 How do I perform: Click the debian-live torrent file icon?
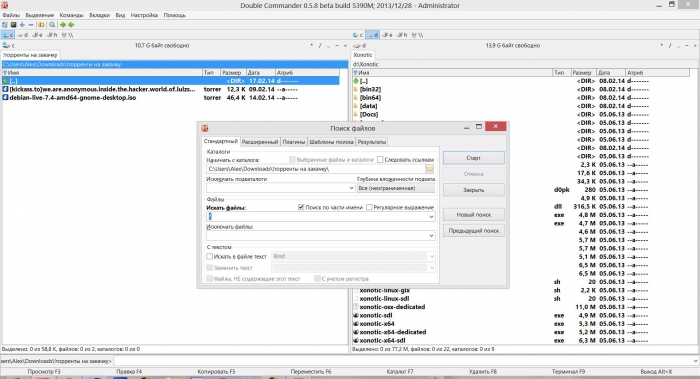[x=5, y=98]
